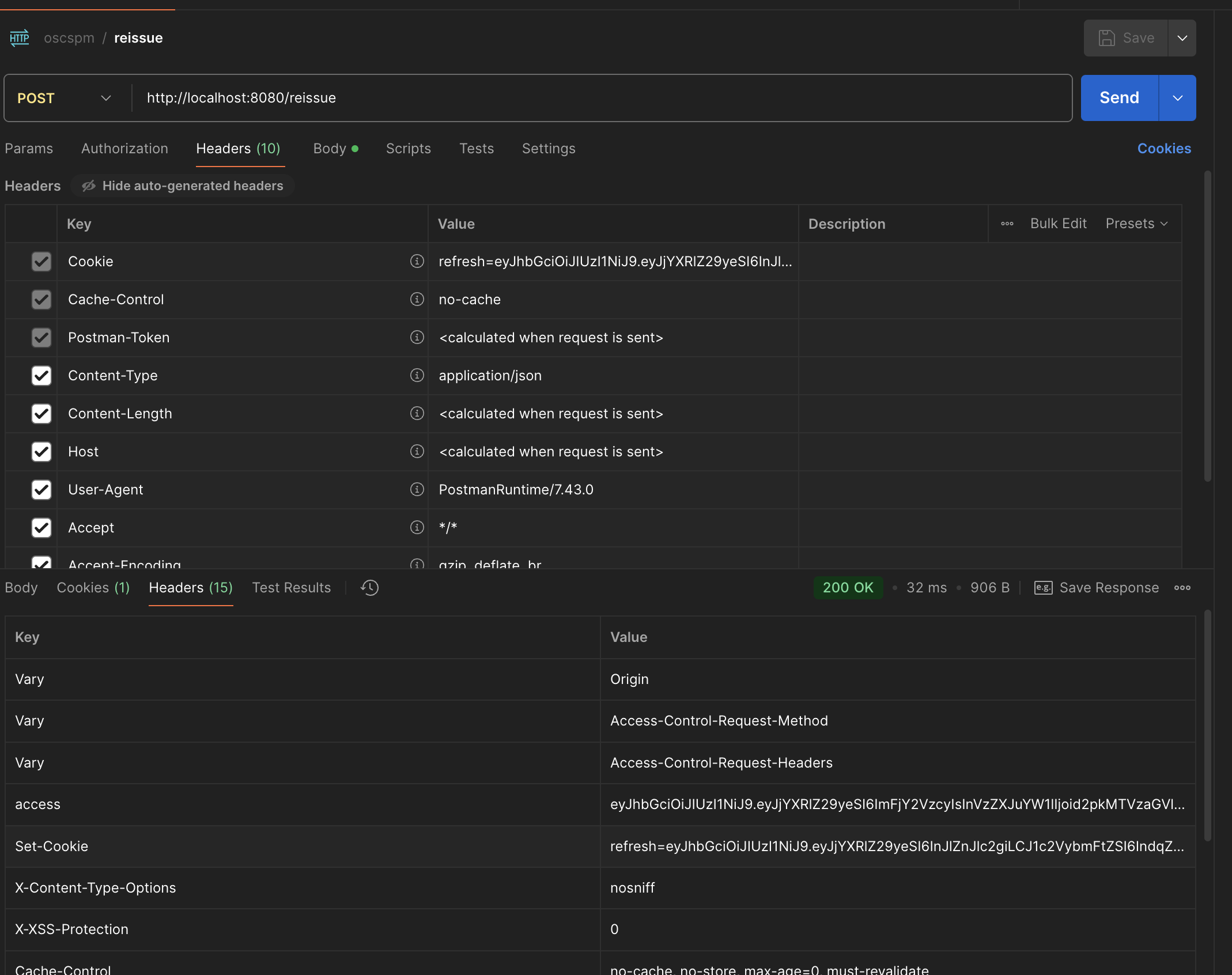Switch to the Authorization tab
Viewport: 1232px width, 975px height.
coord(124,149)
